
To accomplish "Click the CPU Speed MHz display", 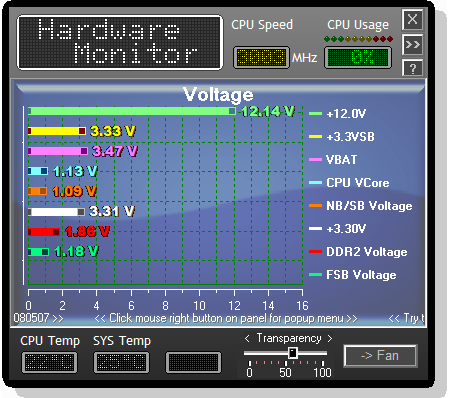I will [261, 57].
